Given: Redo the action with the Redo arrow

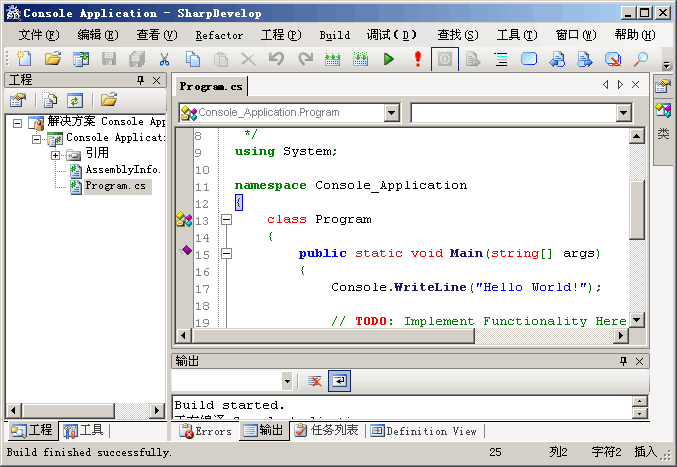Looking at the screenshot, I should click(x=305, y=59).
